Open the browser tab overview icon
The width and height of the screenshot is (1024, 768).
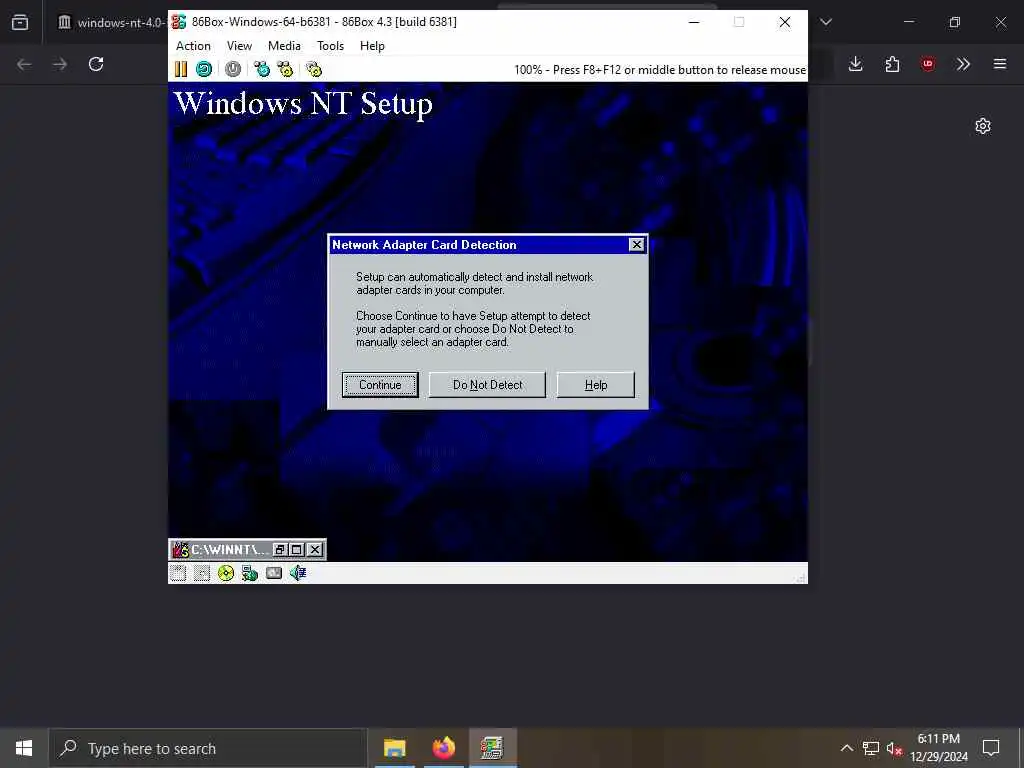[x=20, y=22]
